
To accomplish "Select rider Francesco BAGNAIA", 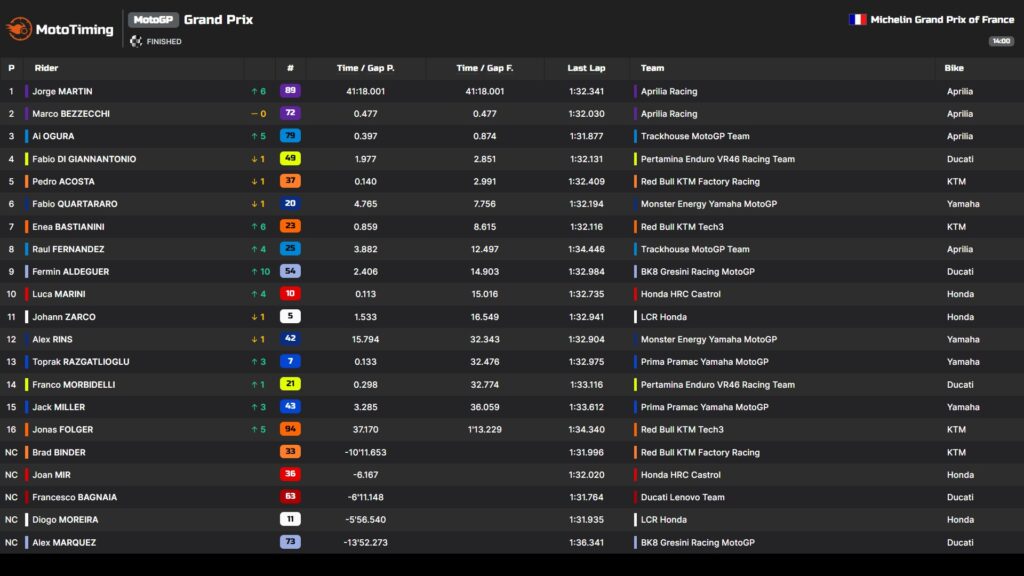I will click(x=74, y=497).
